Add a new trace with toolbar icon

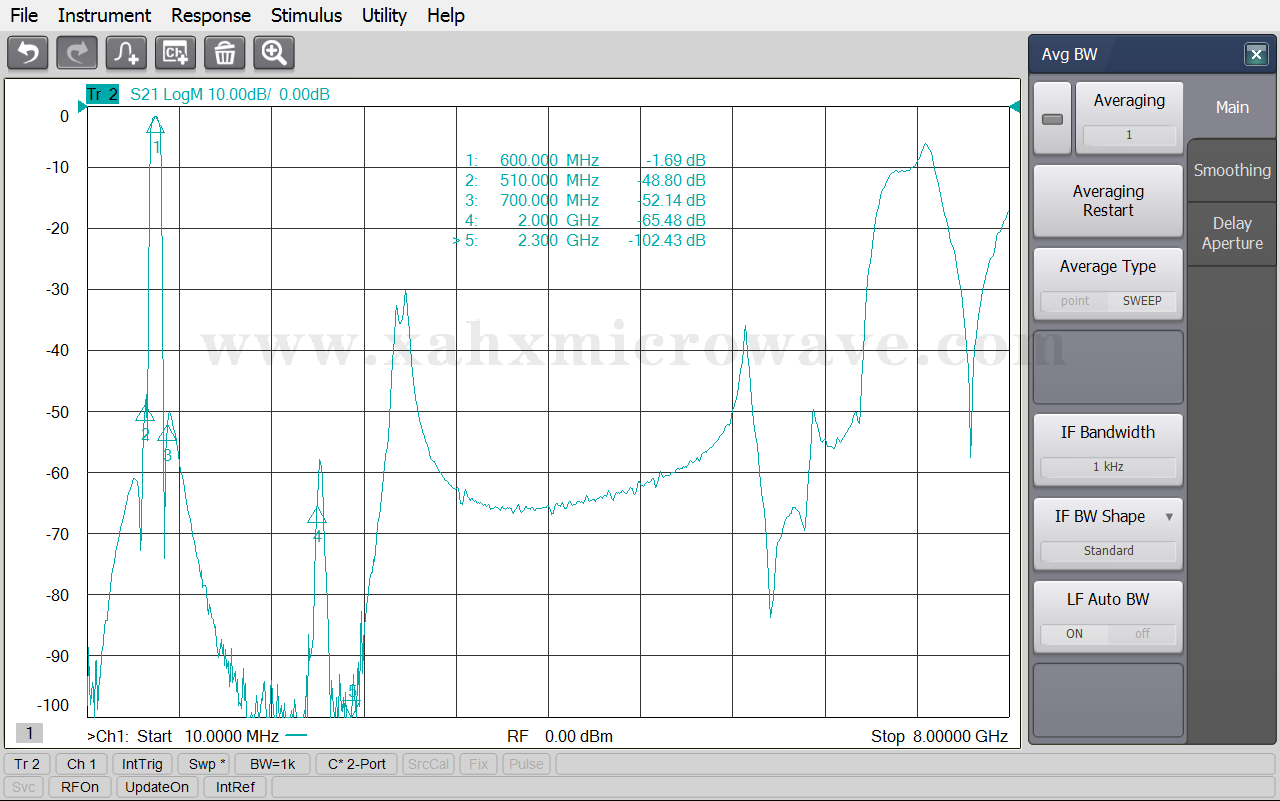[126, 53]
